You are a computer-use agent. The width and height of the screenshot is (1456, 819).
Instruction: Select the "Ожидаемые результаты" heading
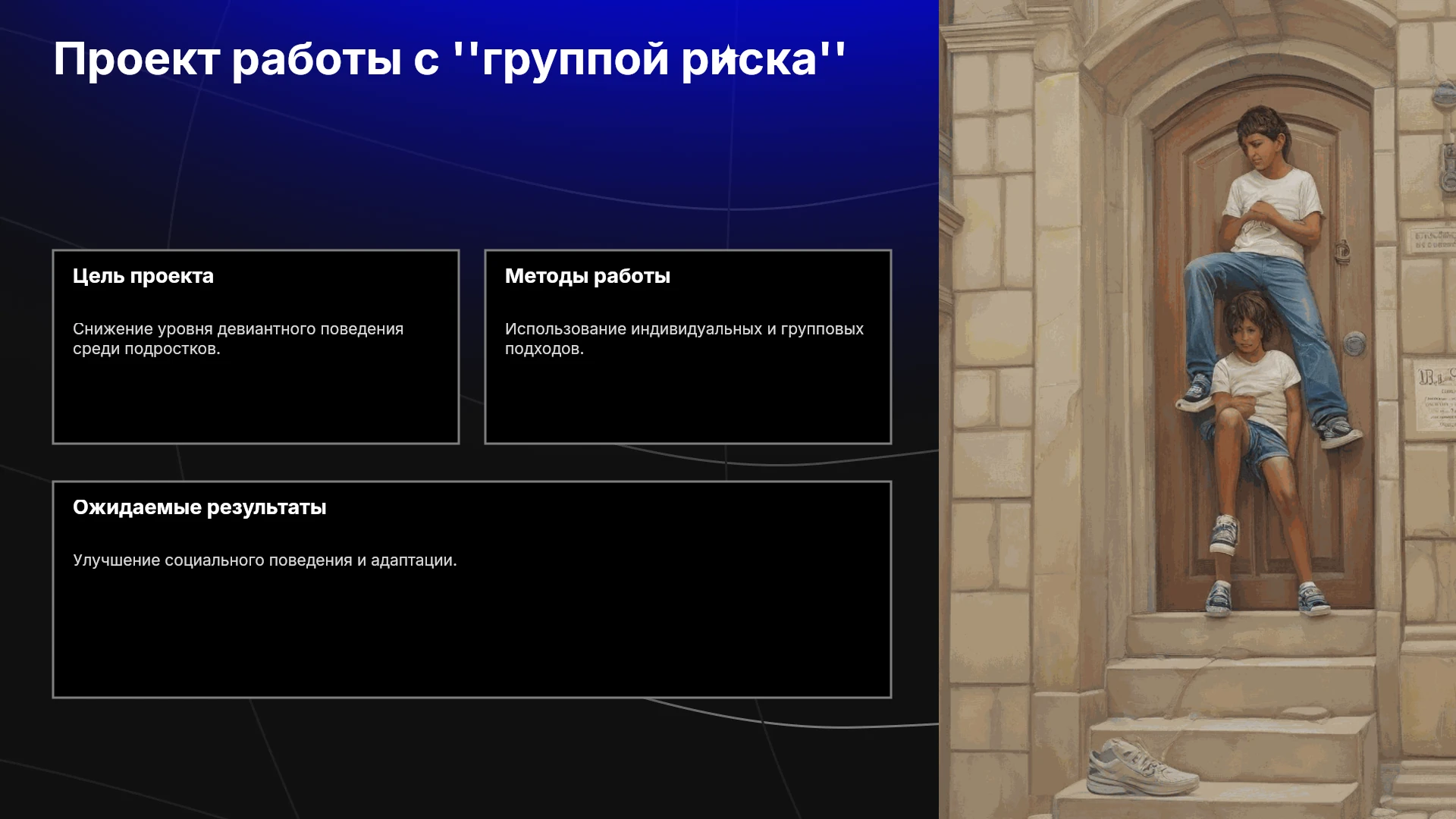click(x=199, y=507)
